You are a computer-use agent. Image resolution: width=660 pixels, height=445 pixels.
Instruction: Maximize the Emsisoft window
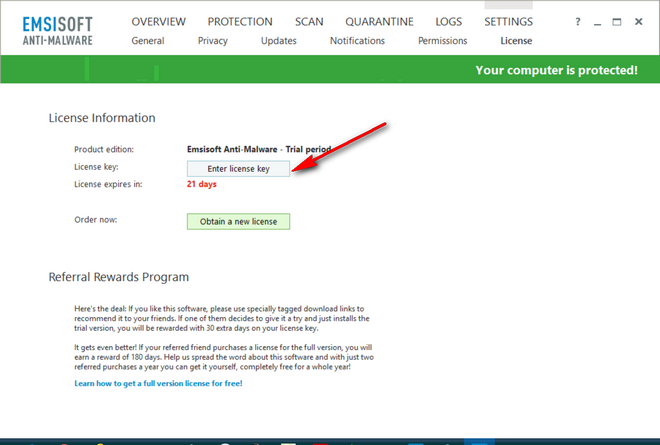pyautogui.click(x=617, y=22)
